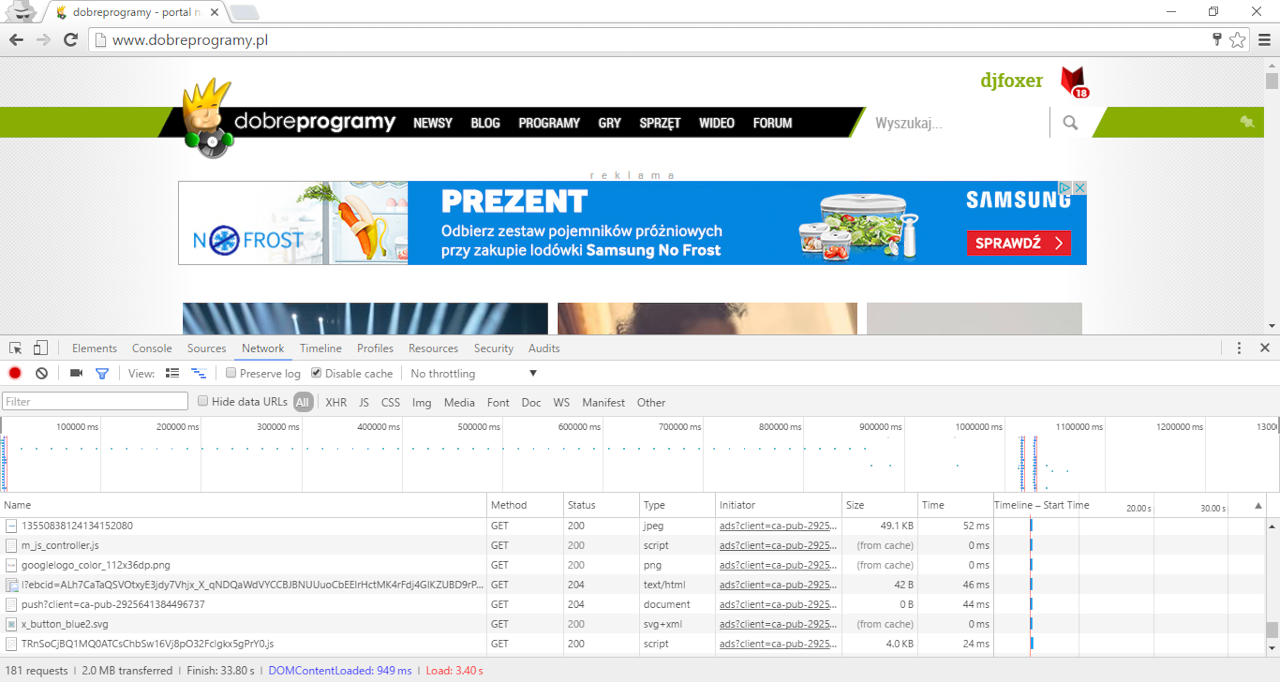Open the PROGRAMY menu item

(x=549, y=123)
